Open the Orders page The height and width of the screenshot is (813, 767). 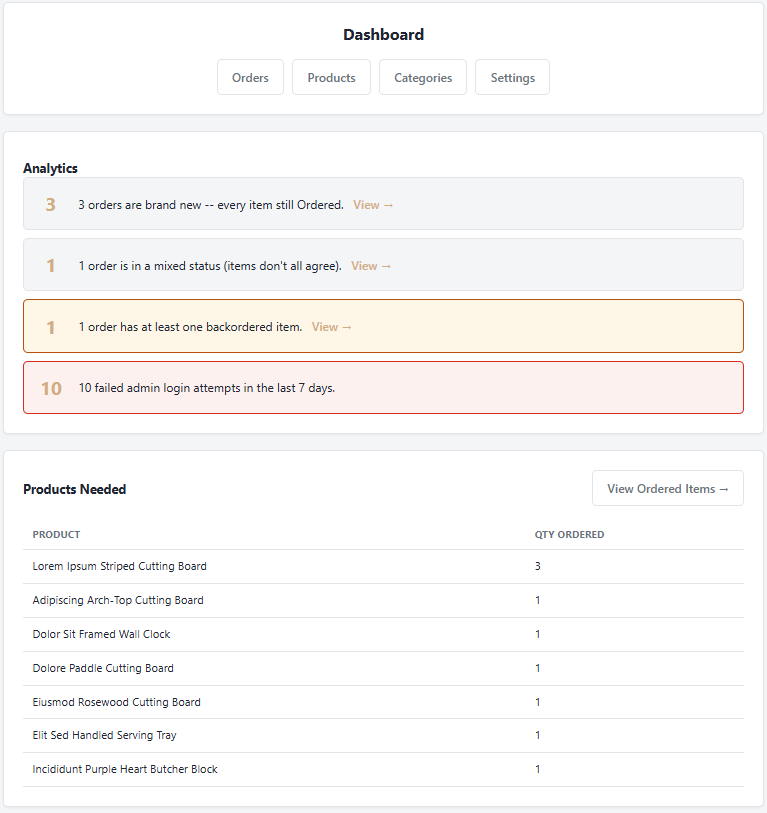point(250,77)
